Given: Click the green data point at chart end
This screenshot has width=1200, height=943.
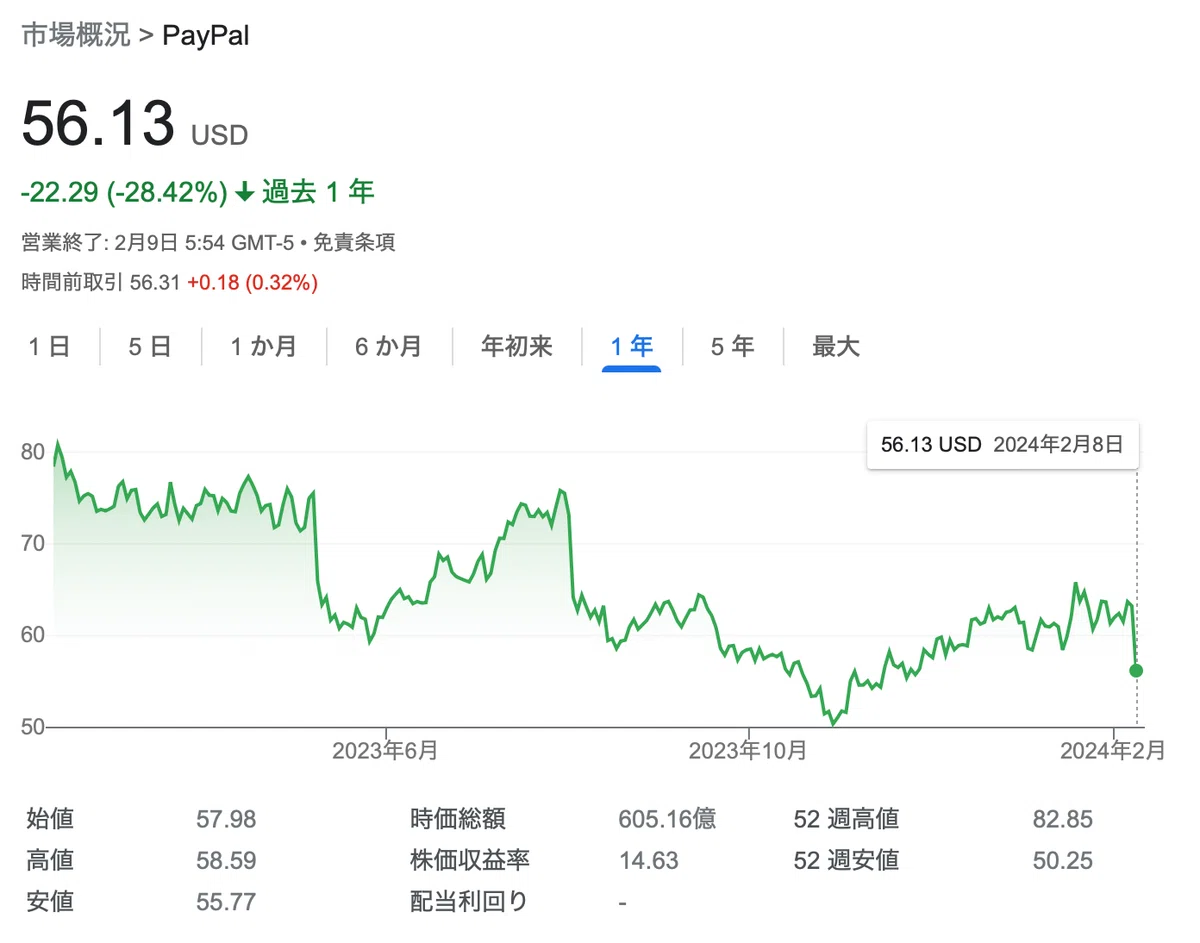Looking at the screenshot, I should [x=1136, y=670].
